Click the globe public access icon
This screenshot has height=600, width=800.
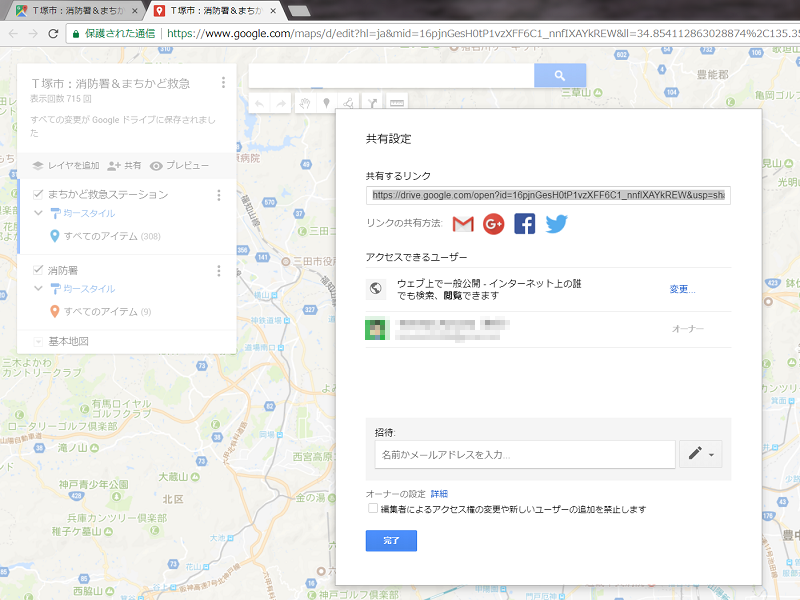(x=376, y=289)
